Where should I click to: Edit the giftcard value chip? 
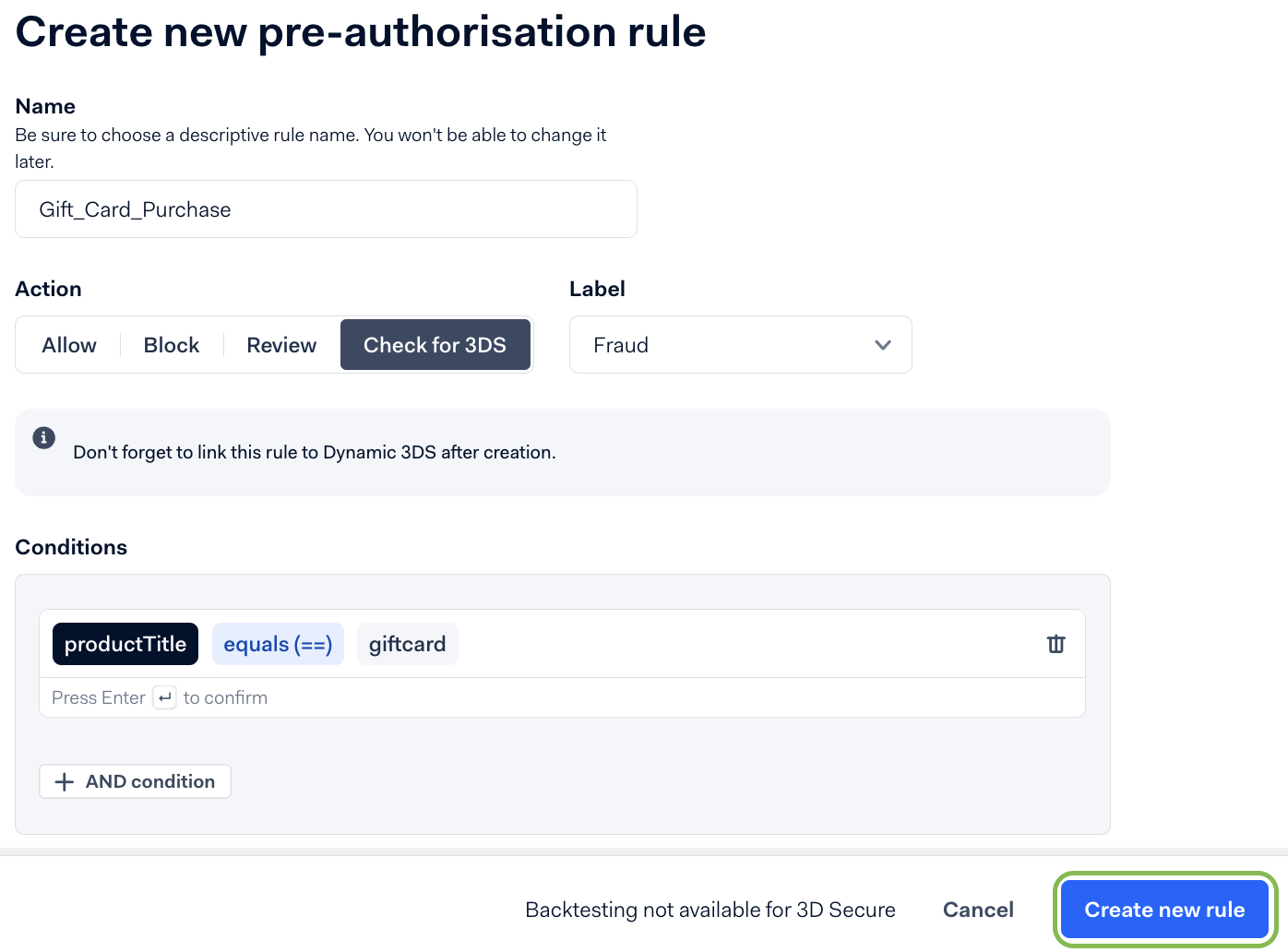pos(408,644)
